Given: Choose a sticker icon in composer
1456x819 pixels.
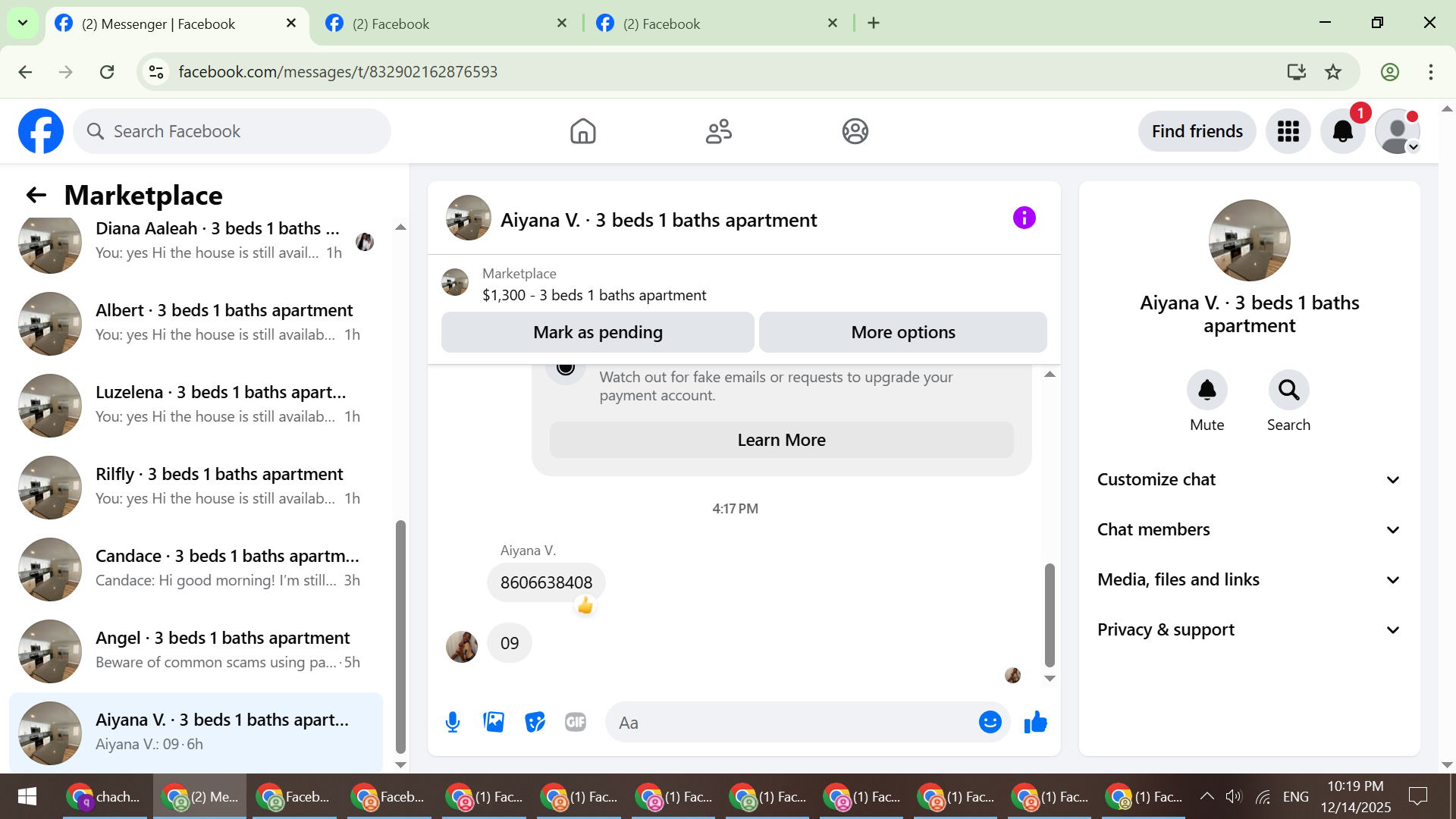Looking at the screenshot, I should [535, 722].
